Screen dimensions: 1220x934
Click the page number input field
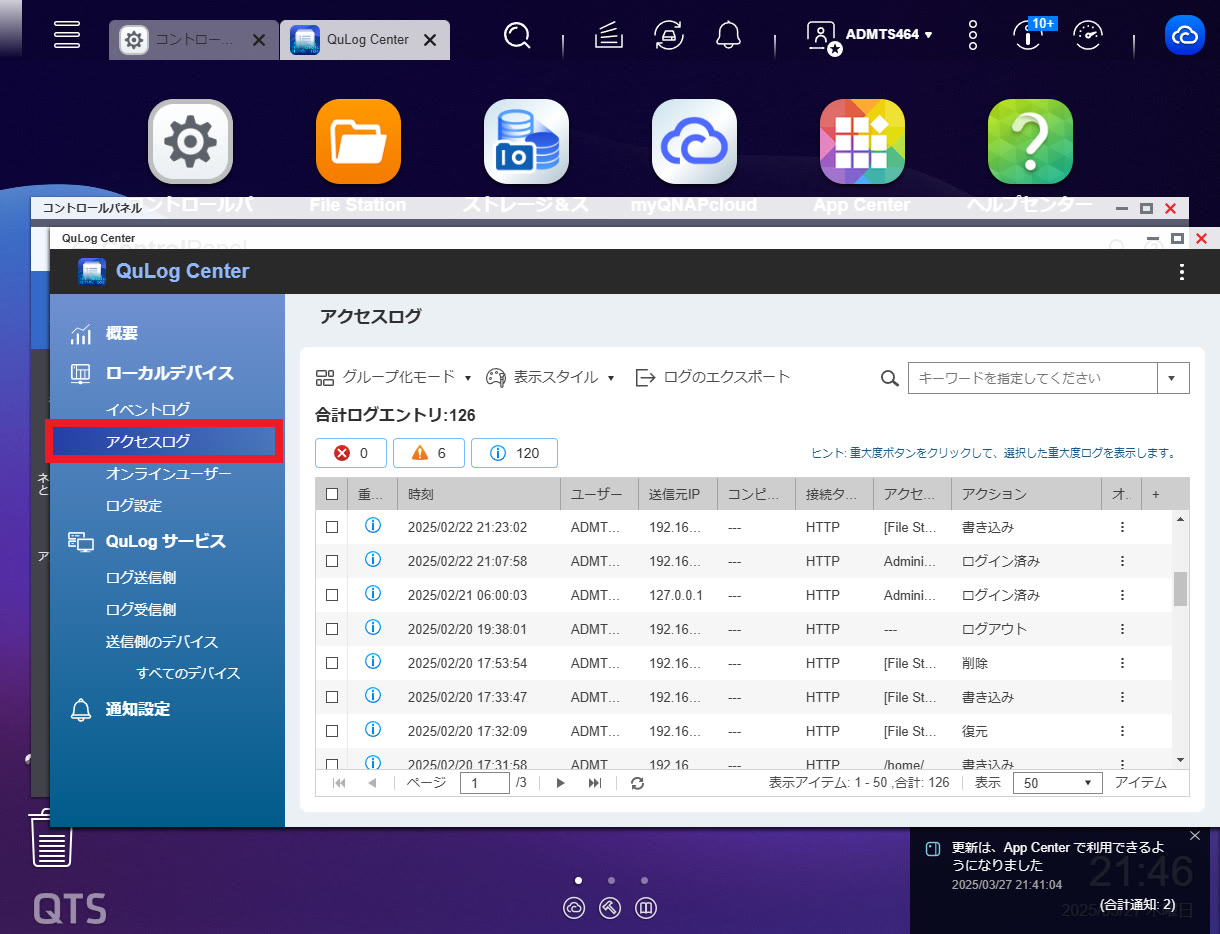485,783
